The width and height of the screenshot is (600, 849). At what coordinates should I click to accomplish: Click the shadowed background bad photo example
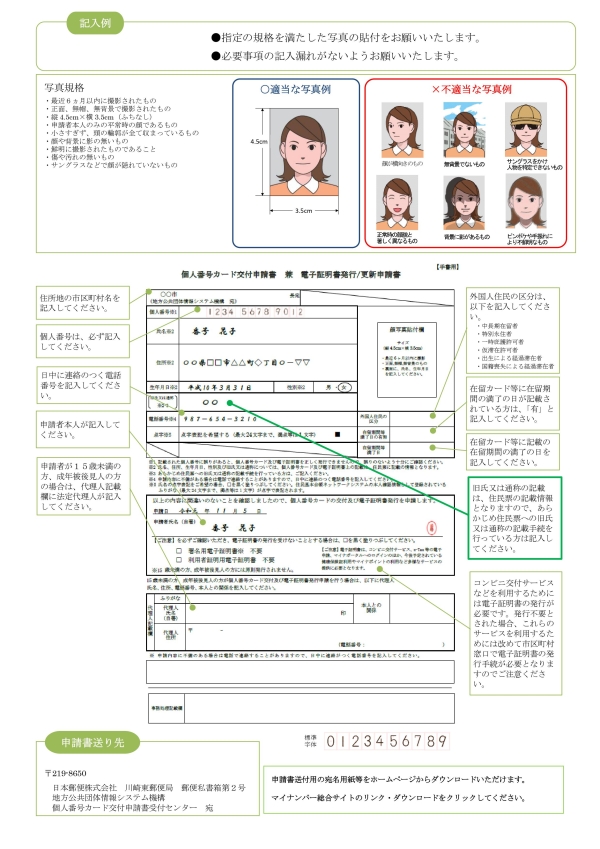[464, 203]
